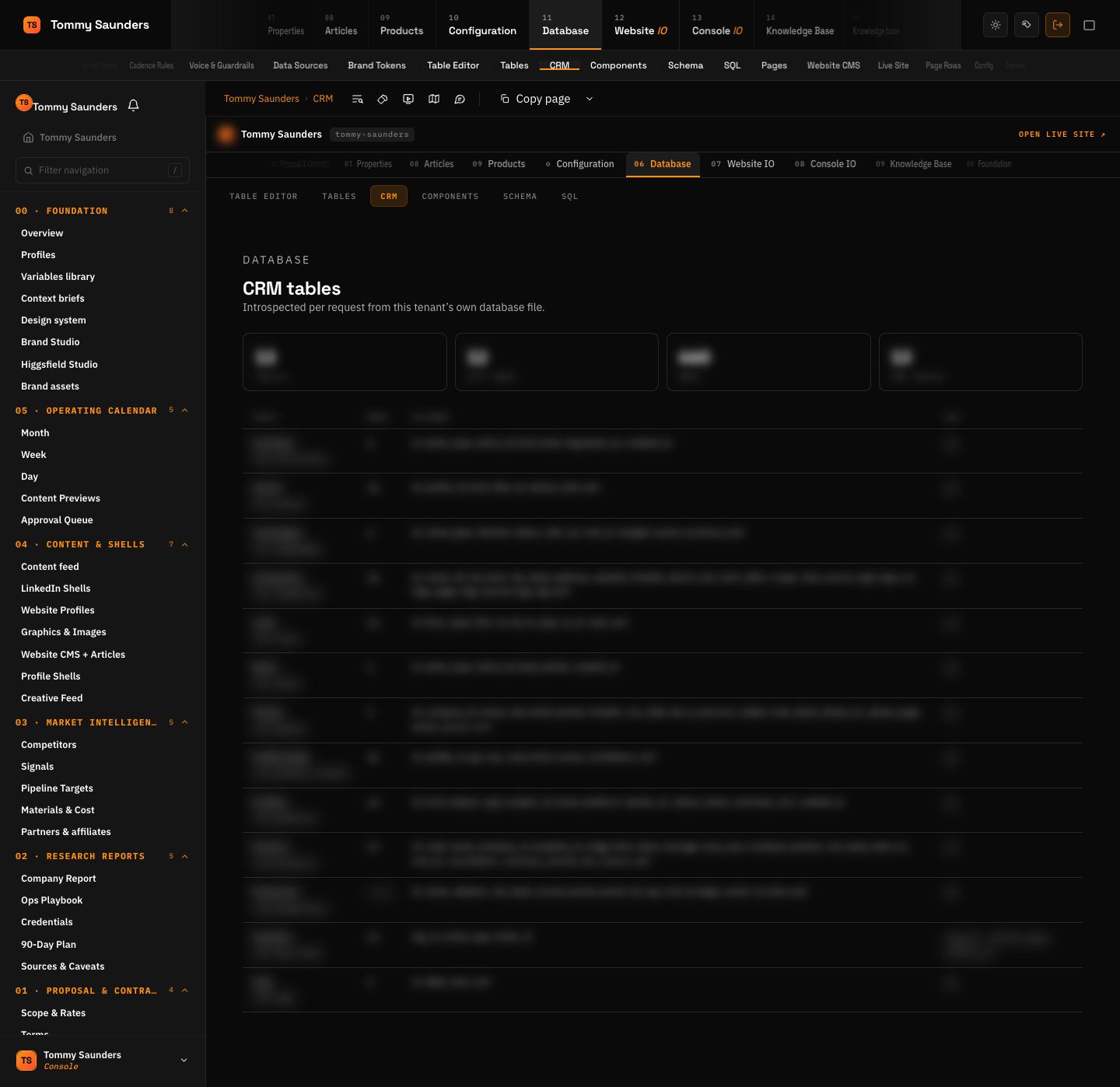Click the Copy page button
Image resolution: width=1120 pixels, height=1087 pixels.
[535, 99]
